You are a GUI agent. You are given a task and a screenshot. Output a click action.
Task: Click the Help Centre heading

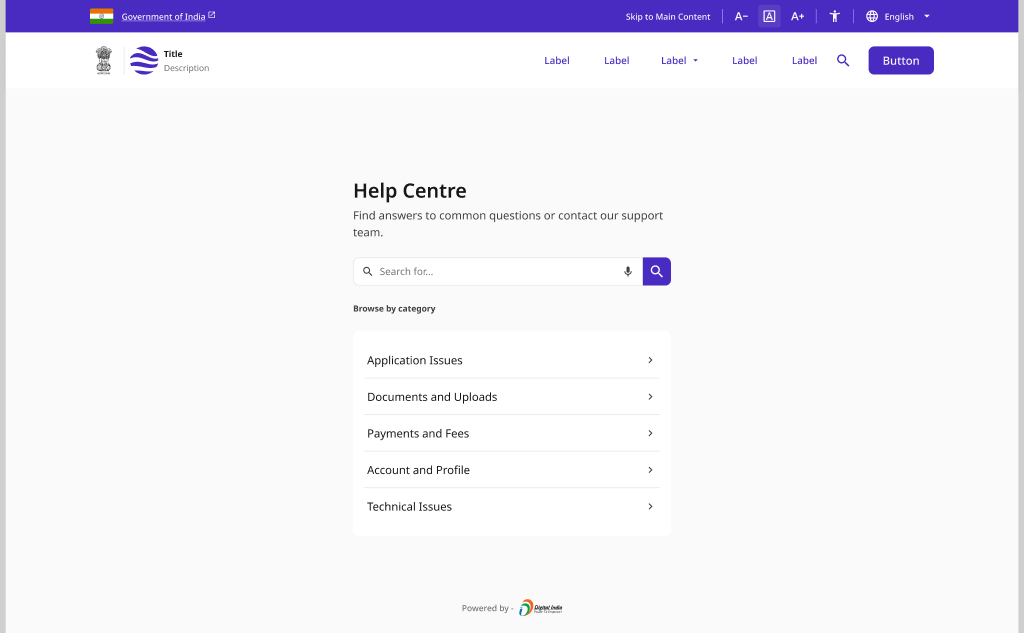tap(409, 191)
